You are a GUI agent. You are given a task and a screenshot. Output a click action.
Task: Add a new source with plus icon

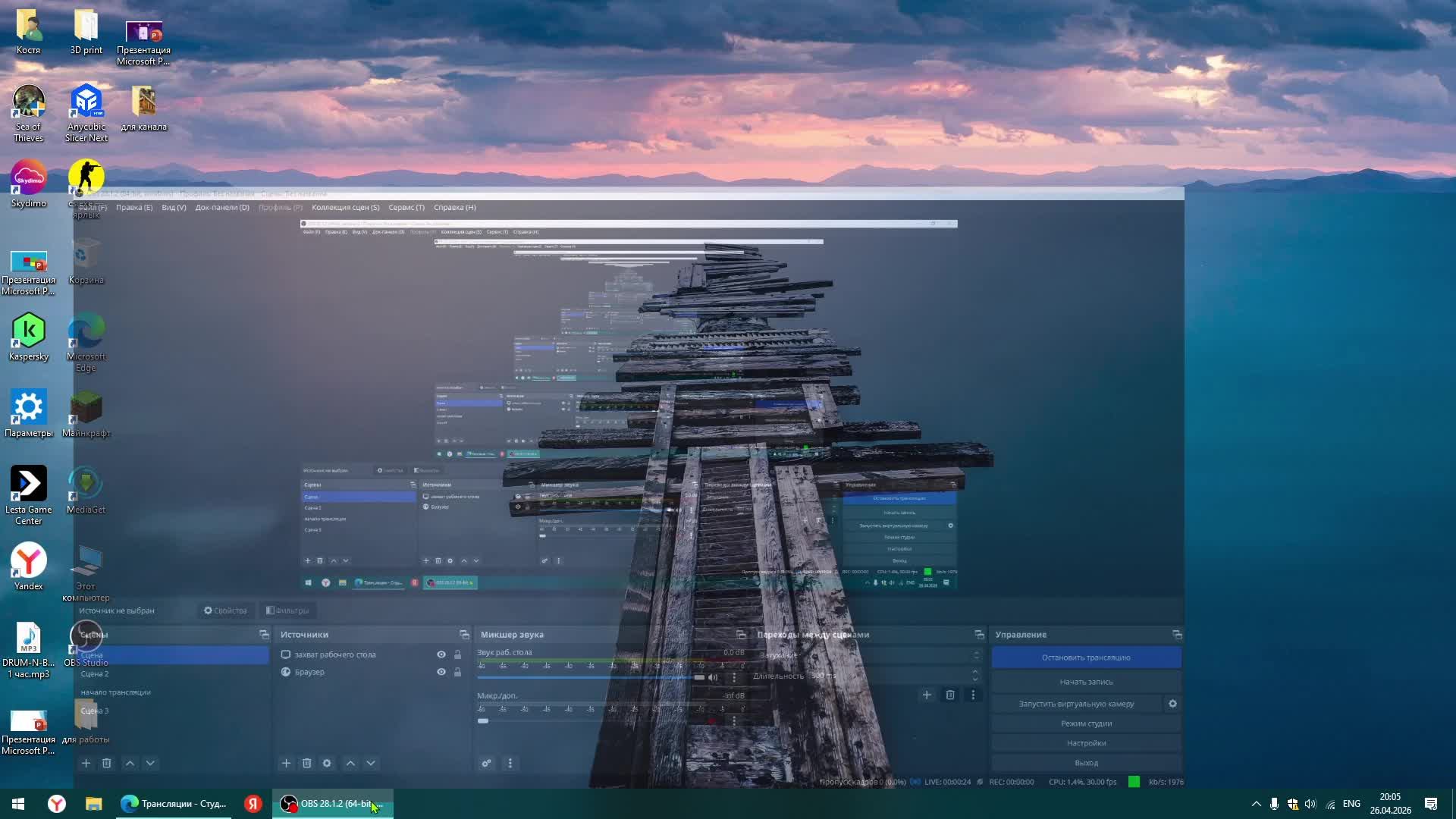(286, 763)
